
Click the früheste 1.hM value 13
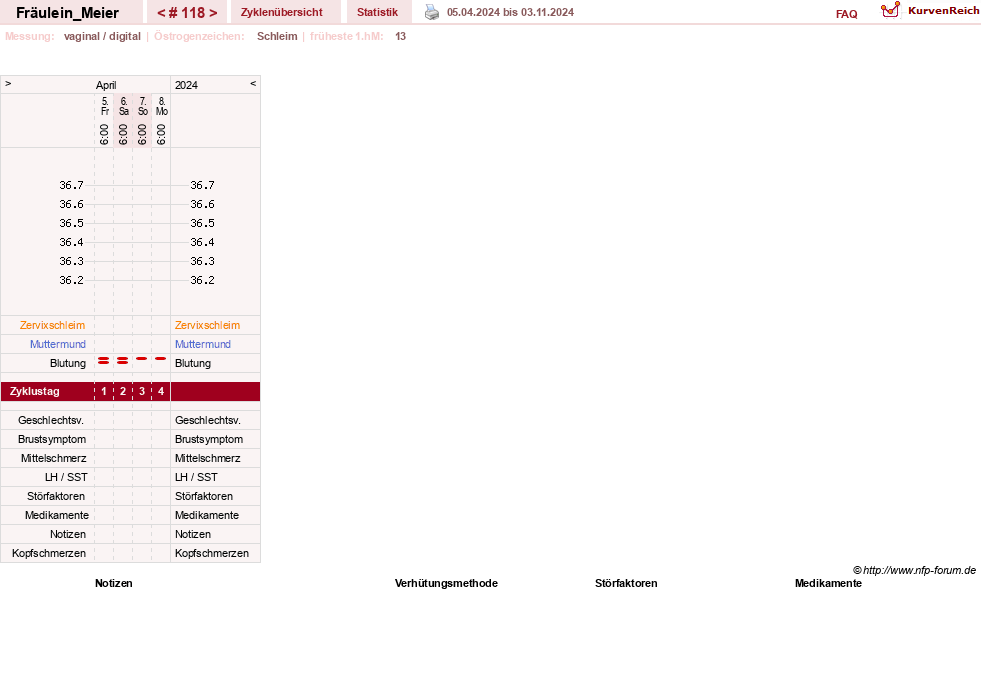[400, 36]
